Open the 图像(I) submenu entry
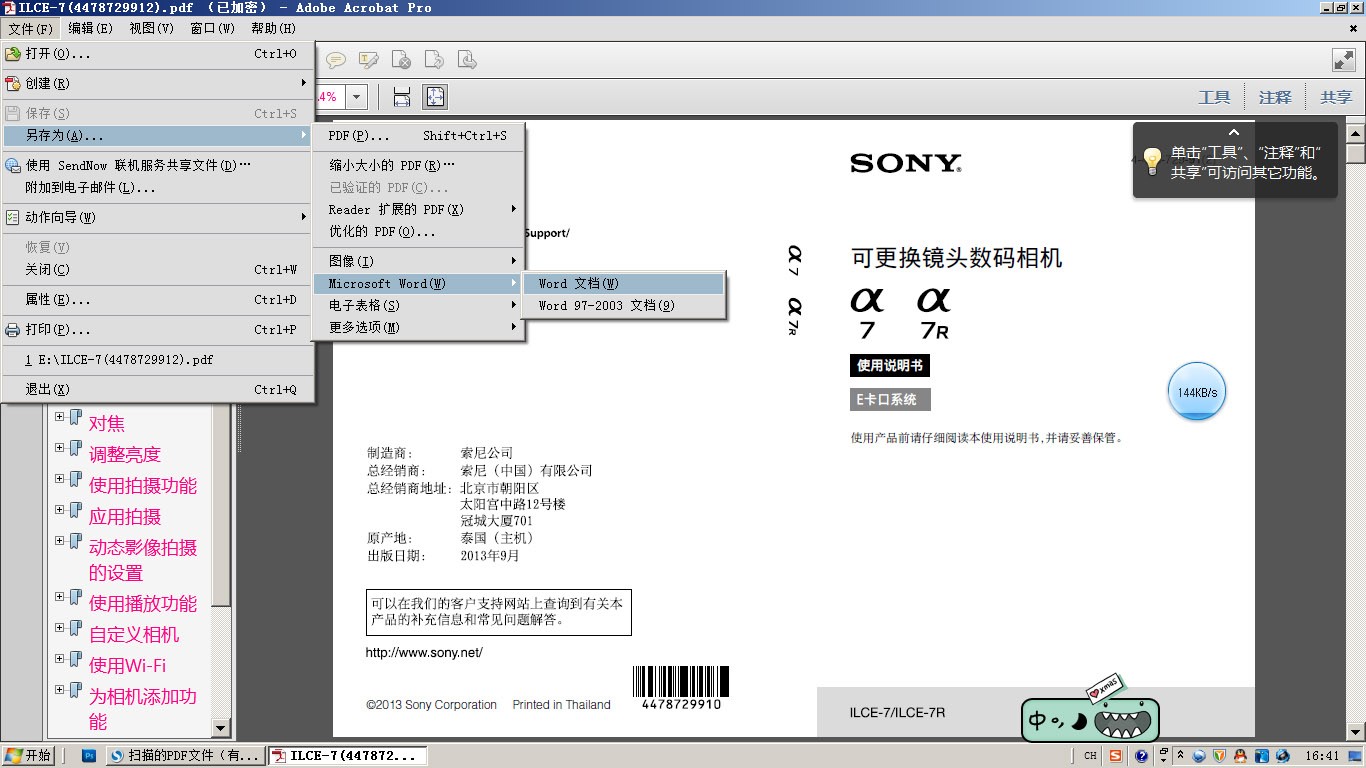The width and height of the screenshot is (1366, 768). point(419,262)
